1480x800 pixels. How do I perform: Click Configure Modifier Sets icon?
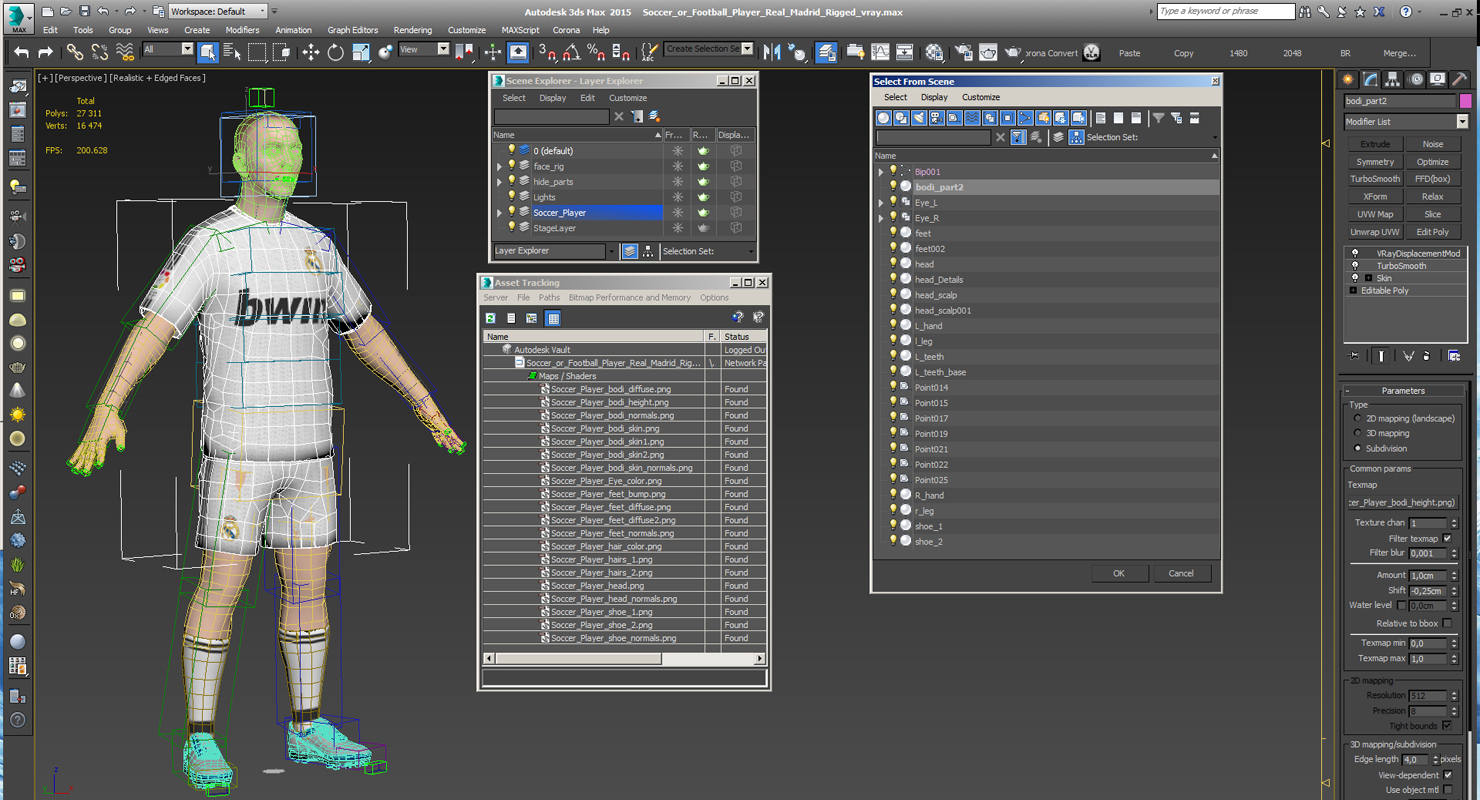tap(1454, 355)
